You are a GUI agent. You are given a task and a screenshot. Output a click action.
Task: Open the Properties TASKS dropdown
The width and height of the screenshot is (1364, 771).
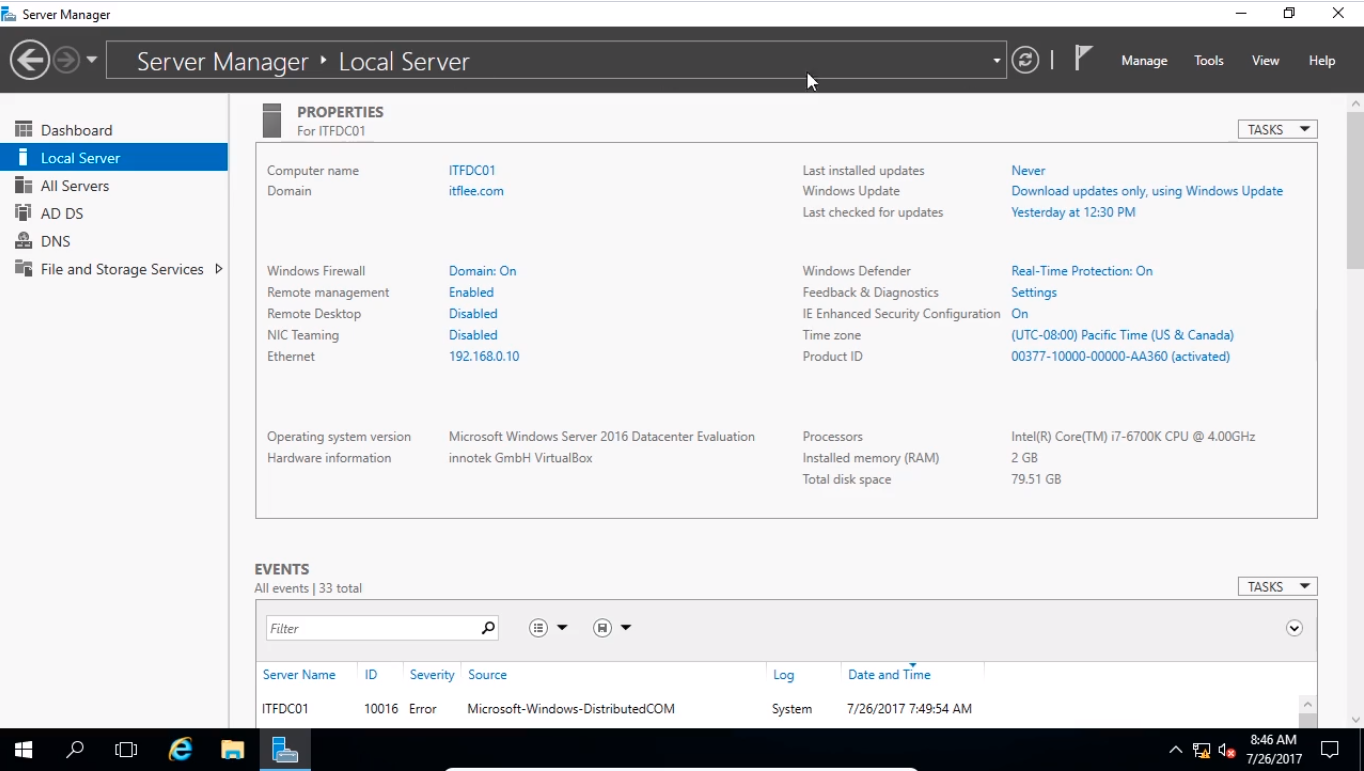[x=1277, y=129]
